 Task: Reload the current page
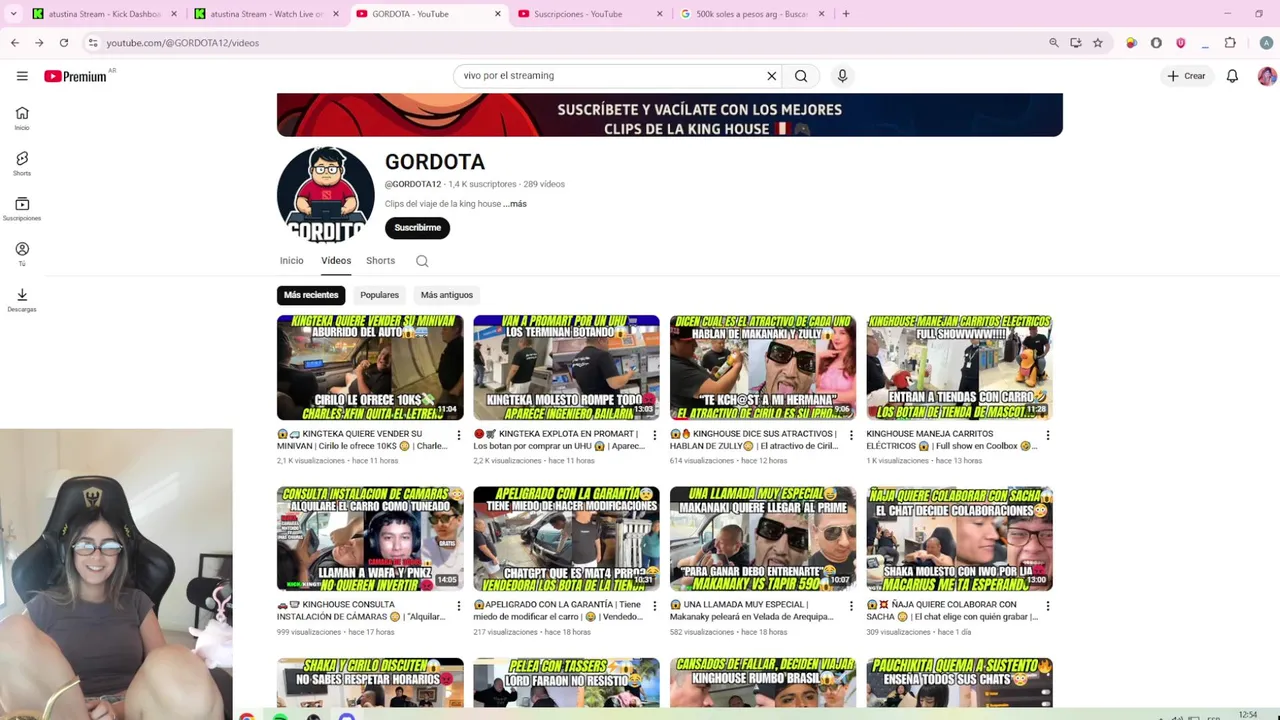coord(64,43)
